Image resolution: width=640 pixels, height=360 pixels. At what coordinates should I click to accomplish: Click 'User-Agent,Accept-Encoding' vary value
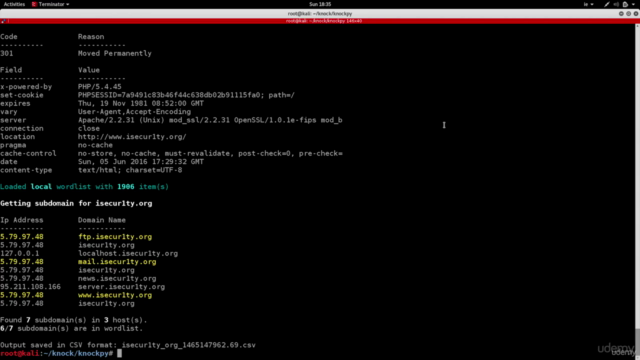tap(134, 112)
